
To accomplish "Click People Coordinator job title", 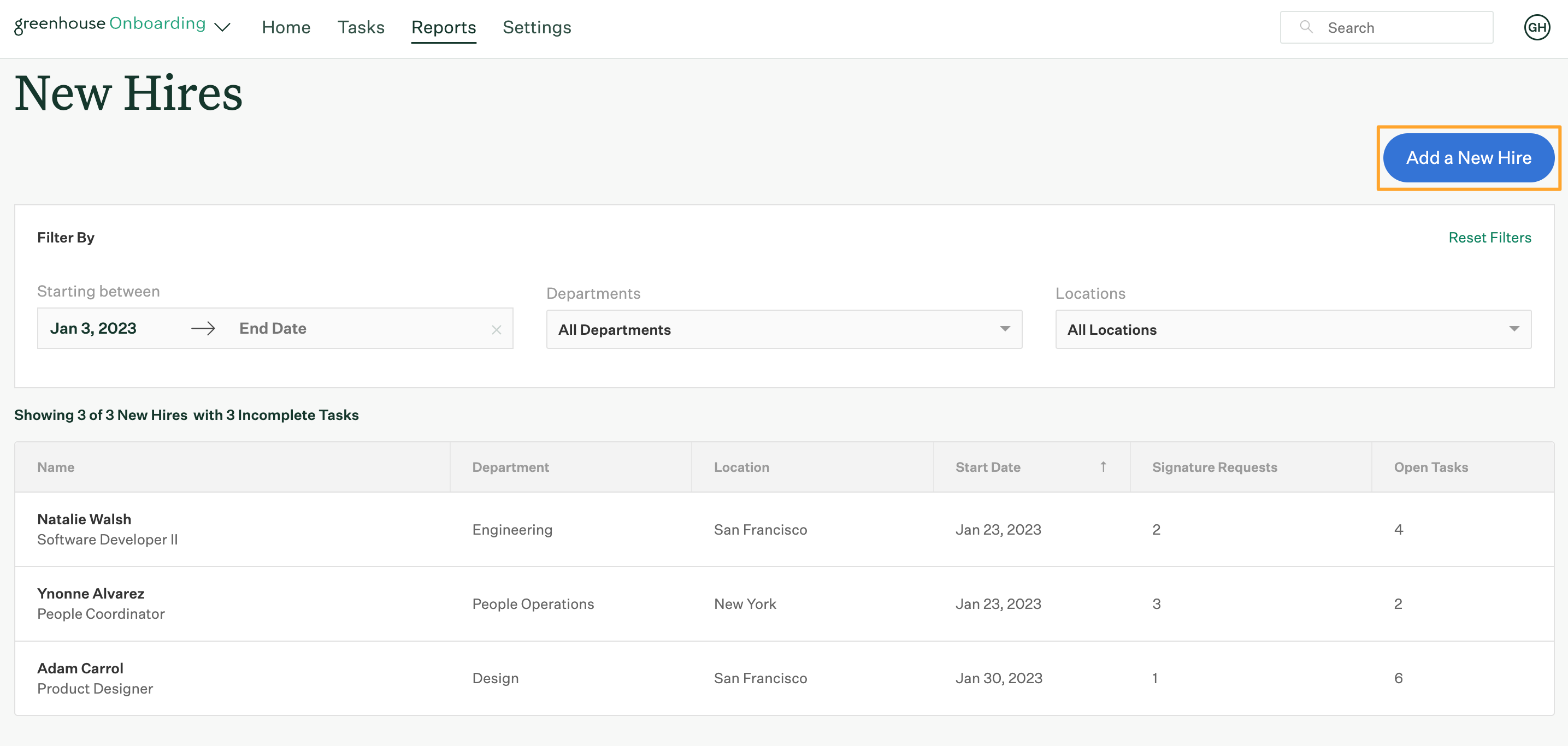I will [x=101, y=614].
